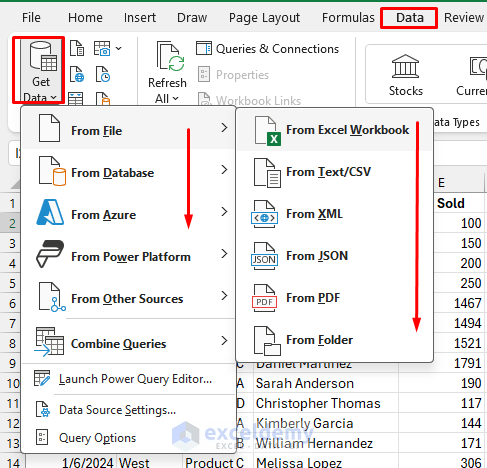Click the From Database cylinder icon
The image size is (487, 468).
[x=52, y=171]
